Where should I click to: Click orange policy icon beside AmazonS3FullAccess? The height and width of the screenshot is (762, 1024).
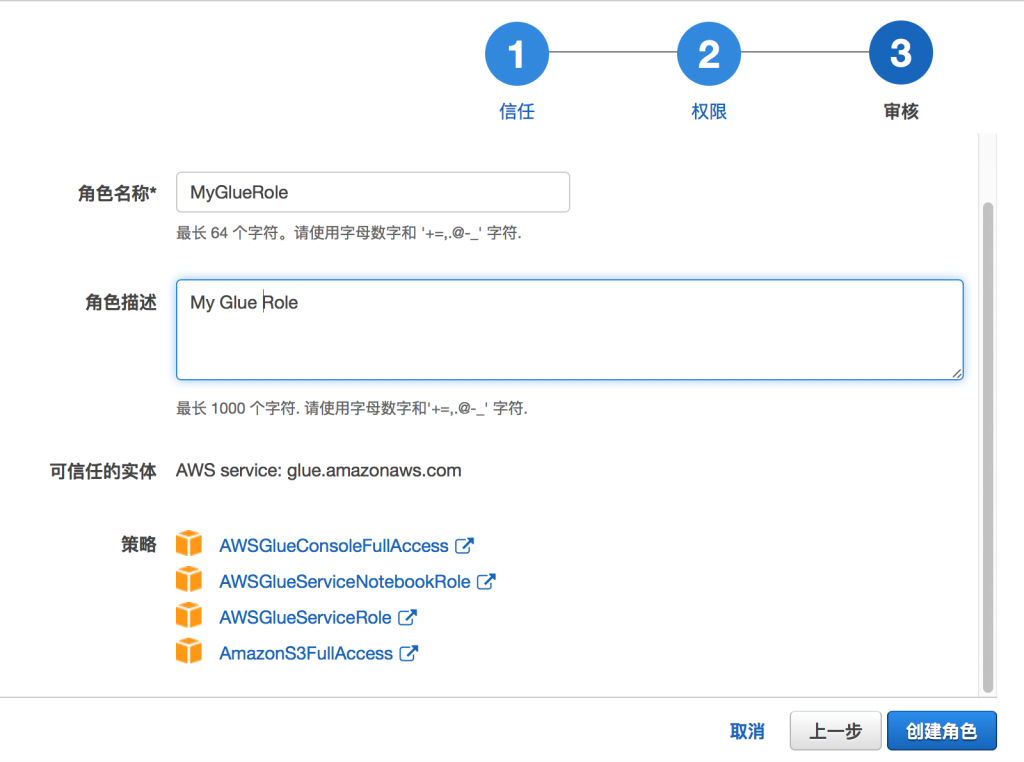[x=189, y=652]
